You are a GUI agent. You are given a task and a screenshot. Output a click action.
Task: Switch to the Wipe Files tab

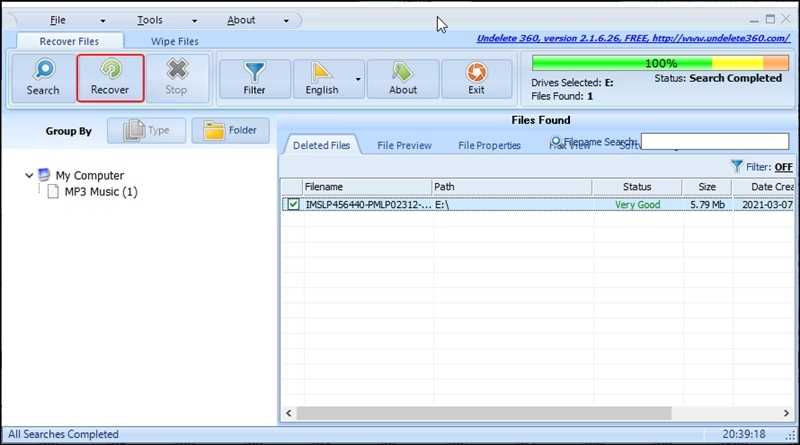[x=175, y=41]
